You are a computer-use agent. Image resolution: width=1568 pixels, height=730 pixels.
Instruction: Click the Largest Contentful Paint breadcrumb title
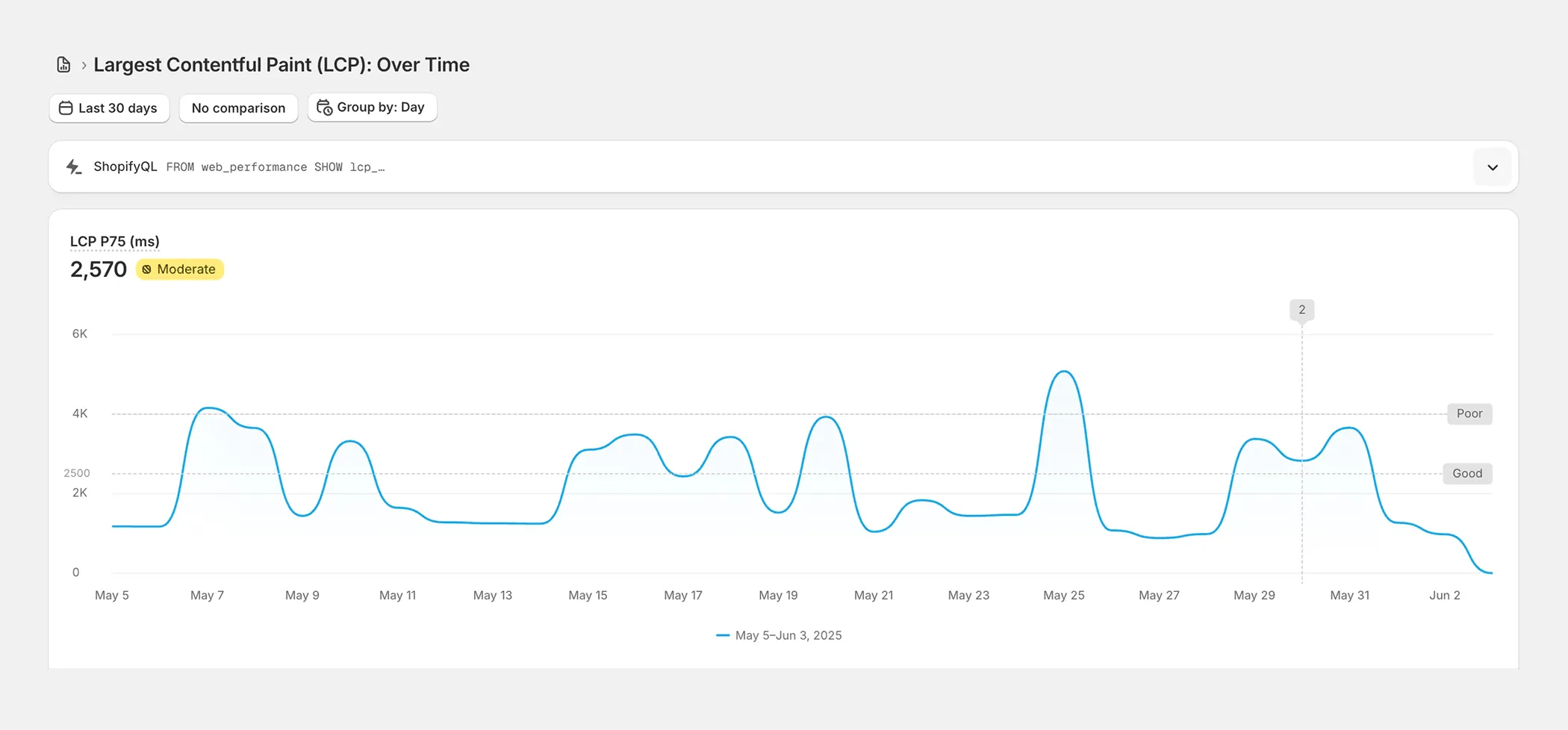[281, 65]
